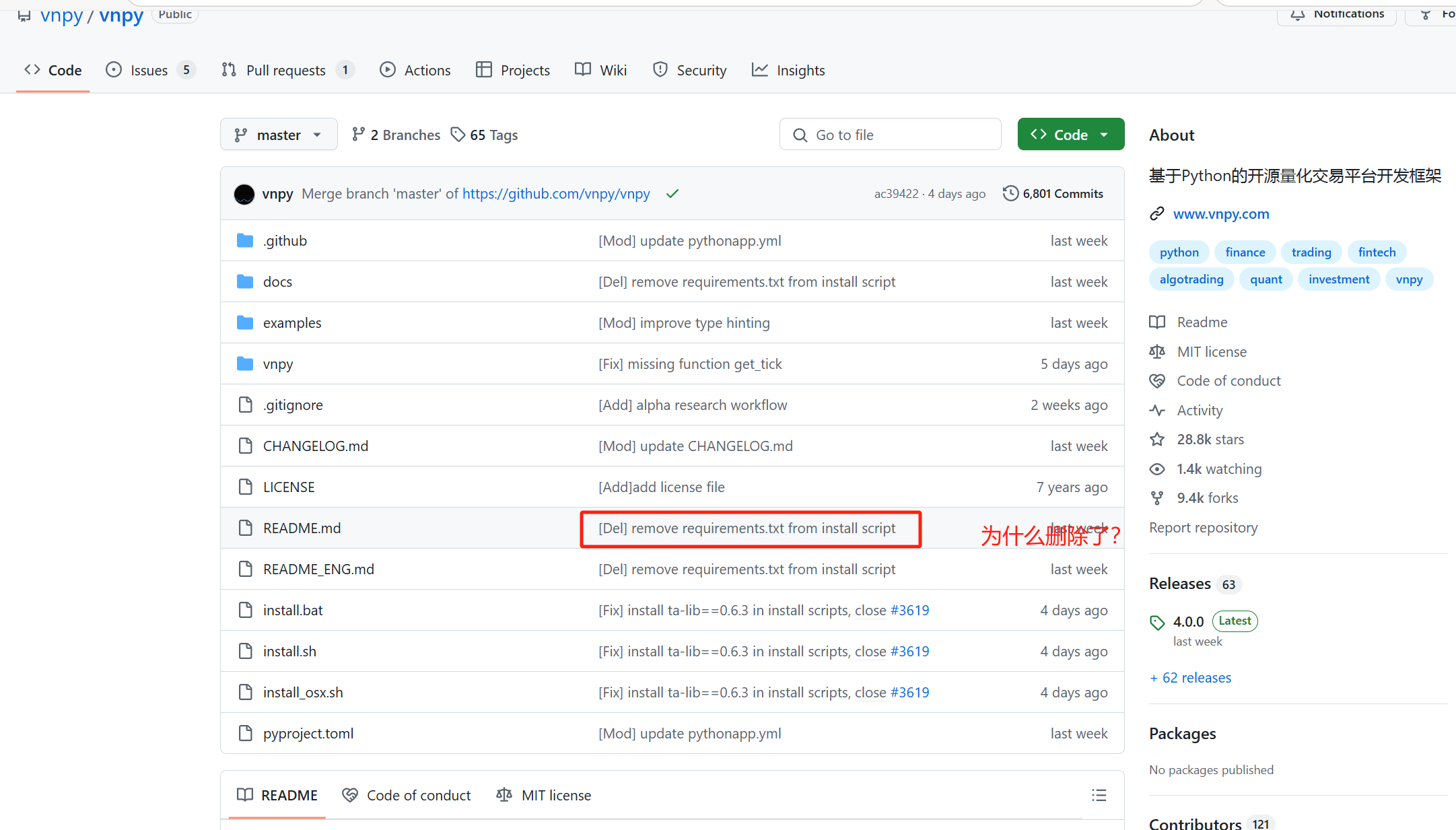Open the .github folder icon
The height and width of the screenshot is (830, 1456).
click(x=245, y=240)
